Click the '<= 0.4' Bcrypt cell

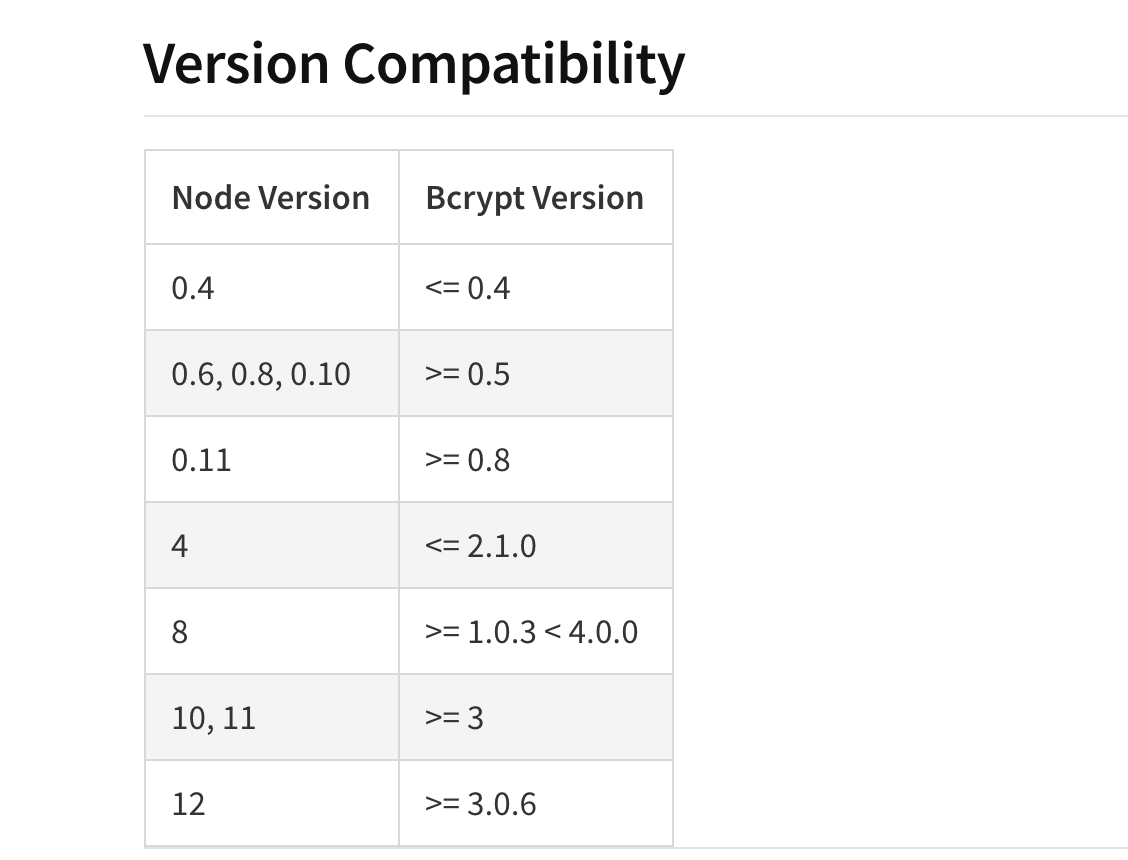pyautogui.click(x=467, y=288)
